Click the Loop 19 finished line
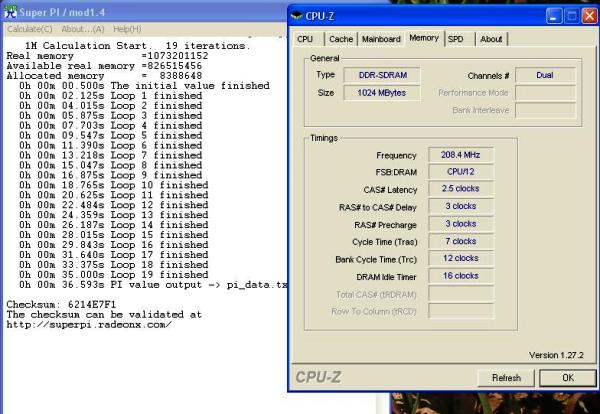The height and width of the screenshot is (414, 600). tap(114, 275)
